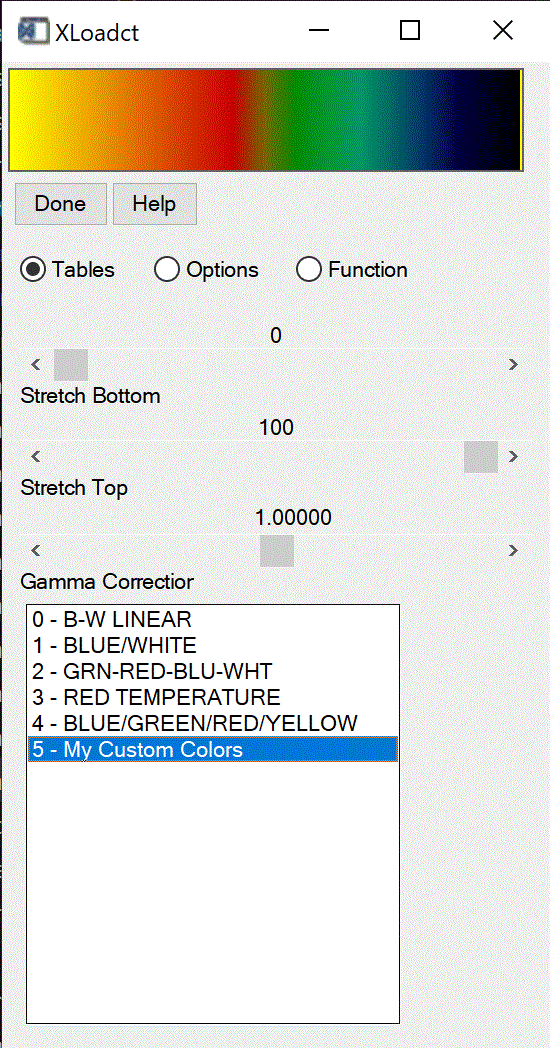The height and width of the screenshot is (1048, 550).
Task: Click the XLoadct window icon
Action: [x=34, y=31]
